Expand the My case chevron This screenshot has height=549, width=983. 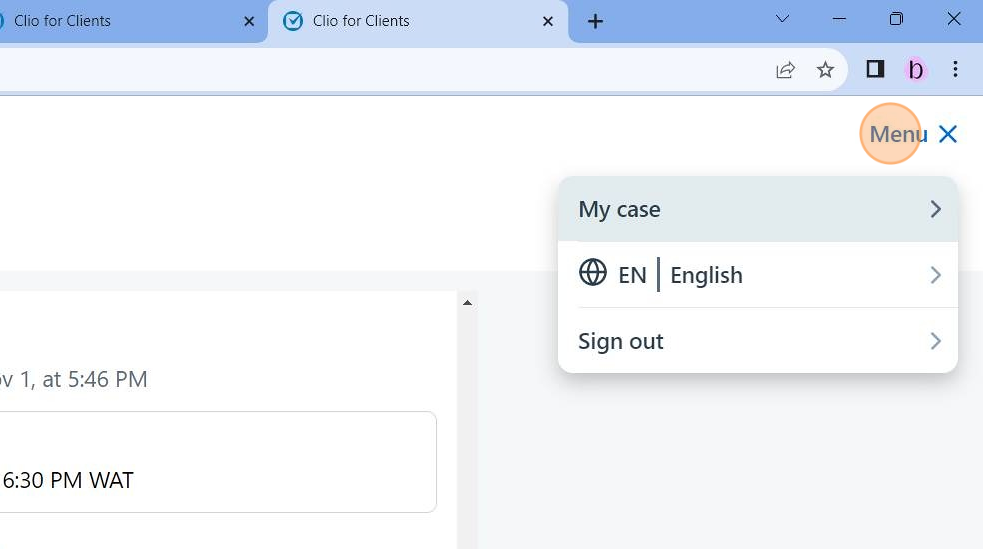tap(935, 209)
